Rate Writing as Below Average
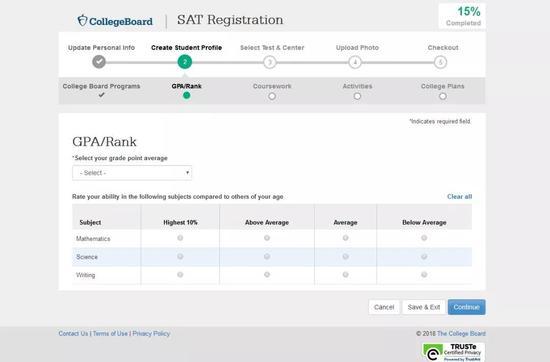This screenshot has width=550, height=362. [424, 274]
